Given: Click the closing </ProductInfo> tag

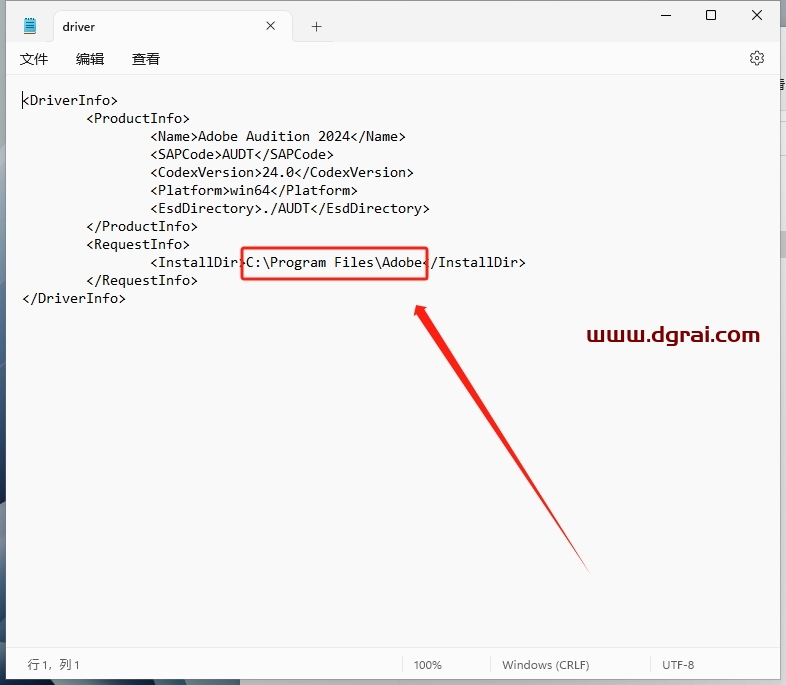Looking at the screenshot, I should 142,226.
